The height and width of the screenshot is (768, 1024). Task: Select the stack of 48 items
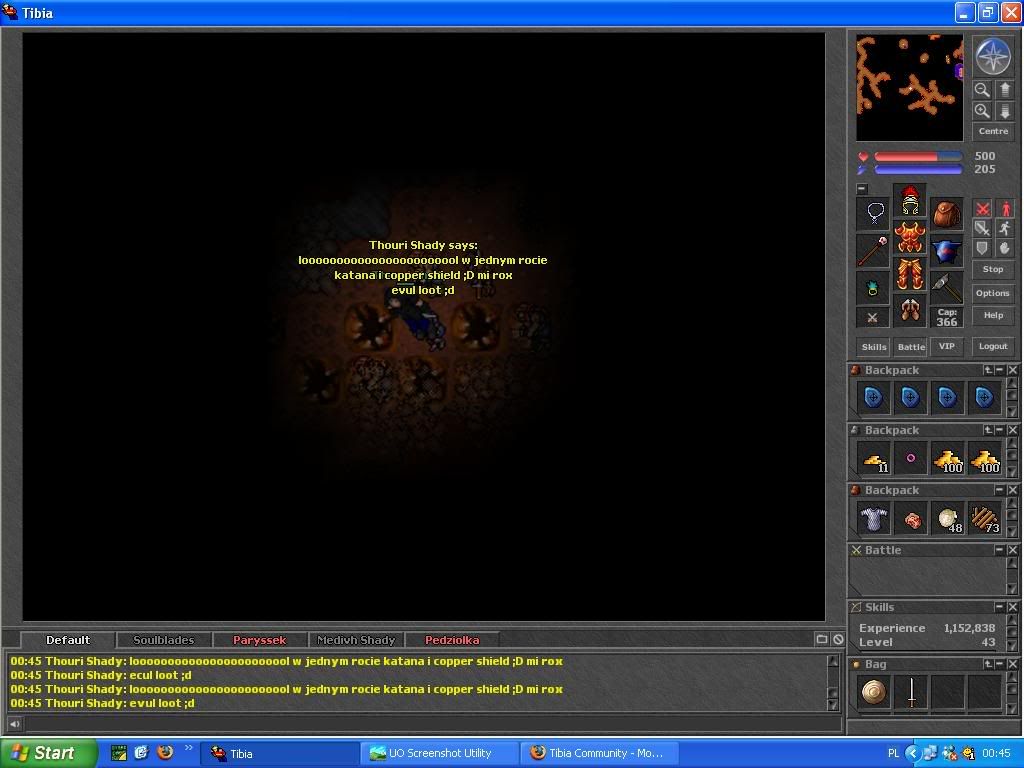coord(948,519)
